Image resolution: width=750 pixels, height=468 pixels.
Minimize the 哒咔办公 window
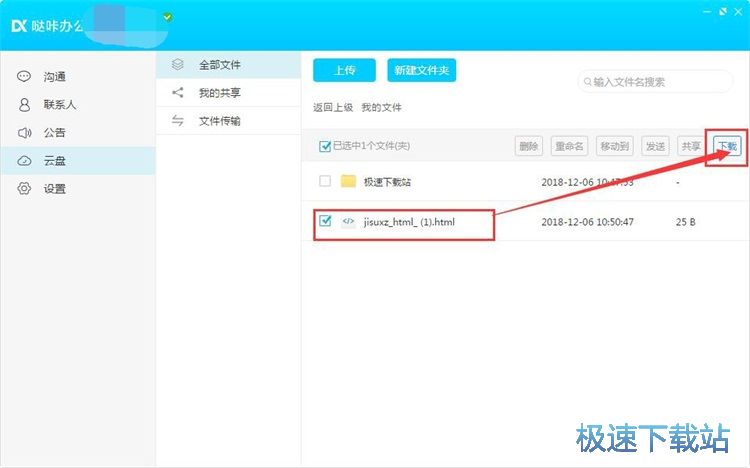(x=707, y=11)
